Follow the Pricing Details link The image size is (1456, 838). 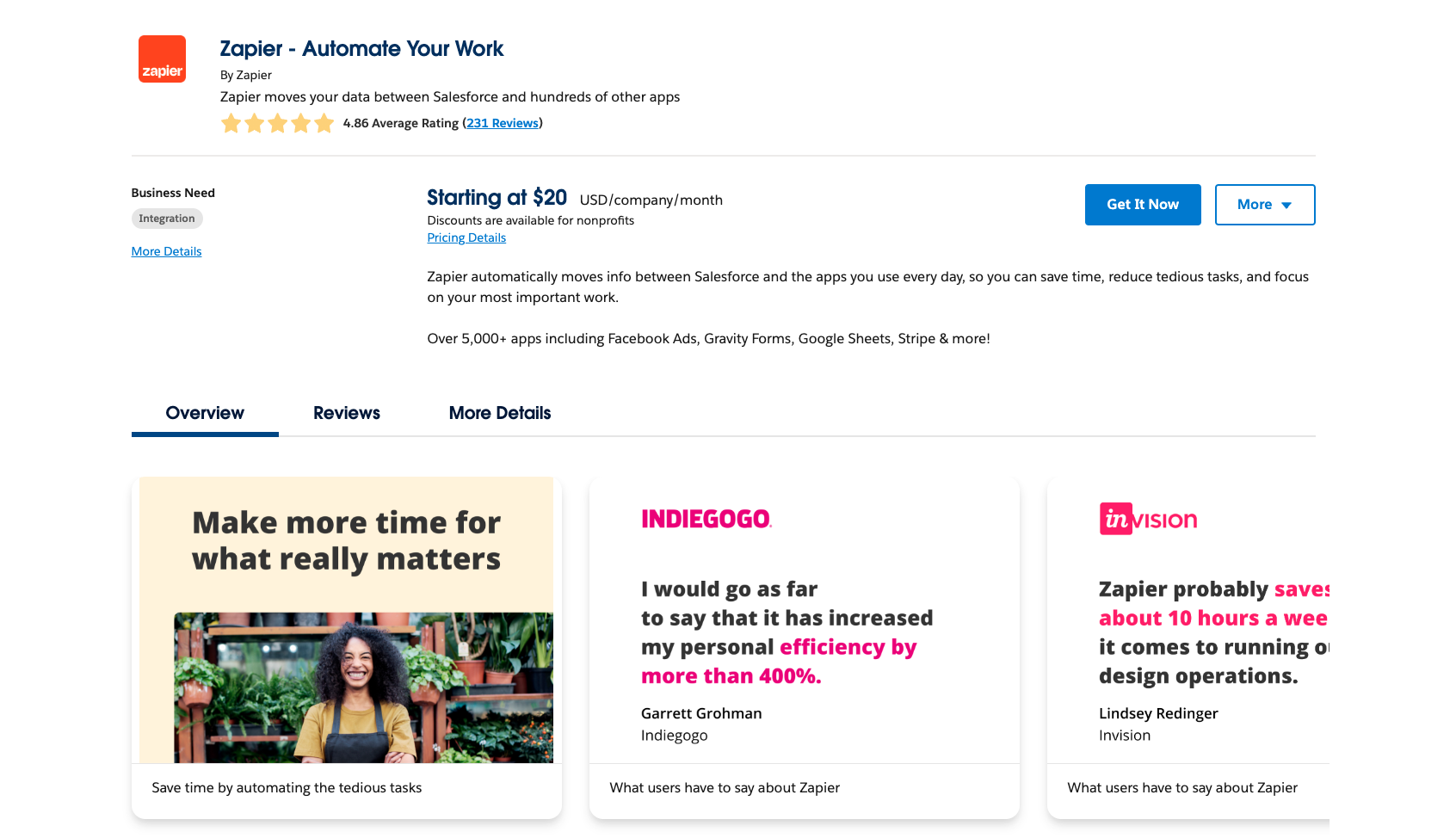coord(466,238)
